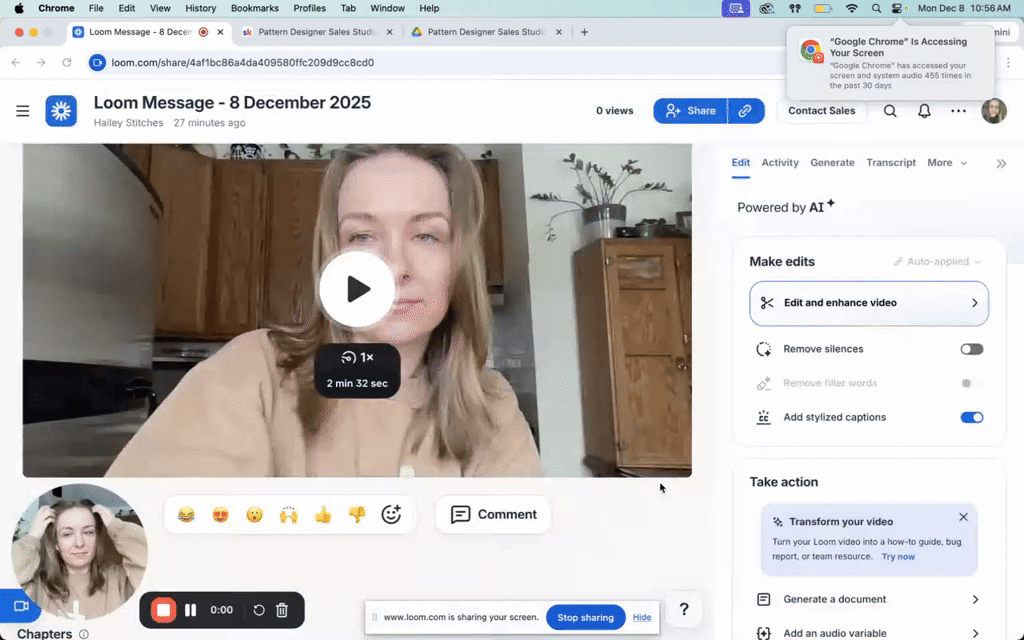Delete the recording with the trash icon
The image size is (1024, 640).
pyautogui.click(x=282, y=610)
